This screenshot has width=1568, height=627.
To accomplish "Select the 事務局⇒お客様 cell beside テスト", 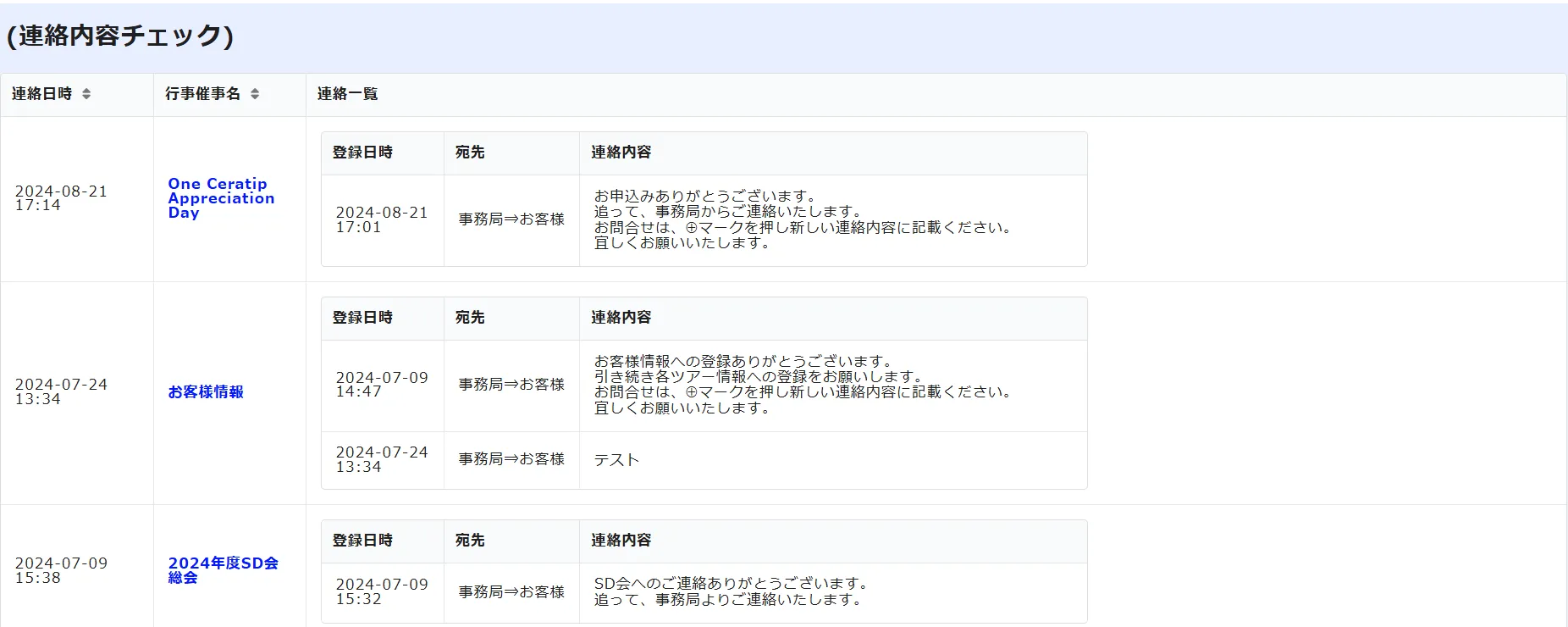I will pyautogui.click(x=511, y=459).
